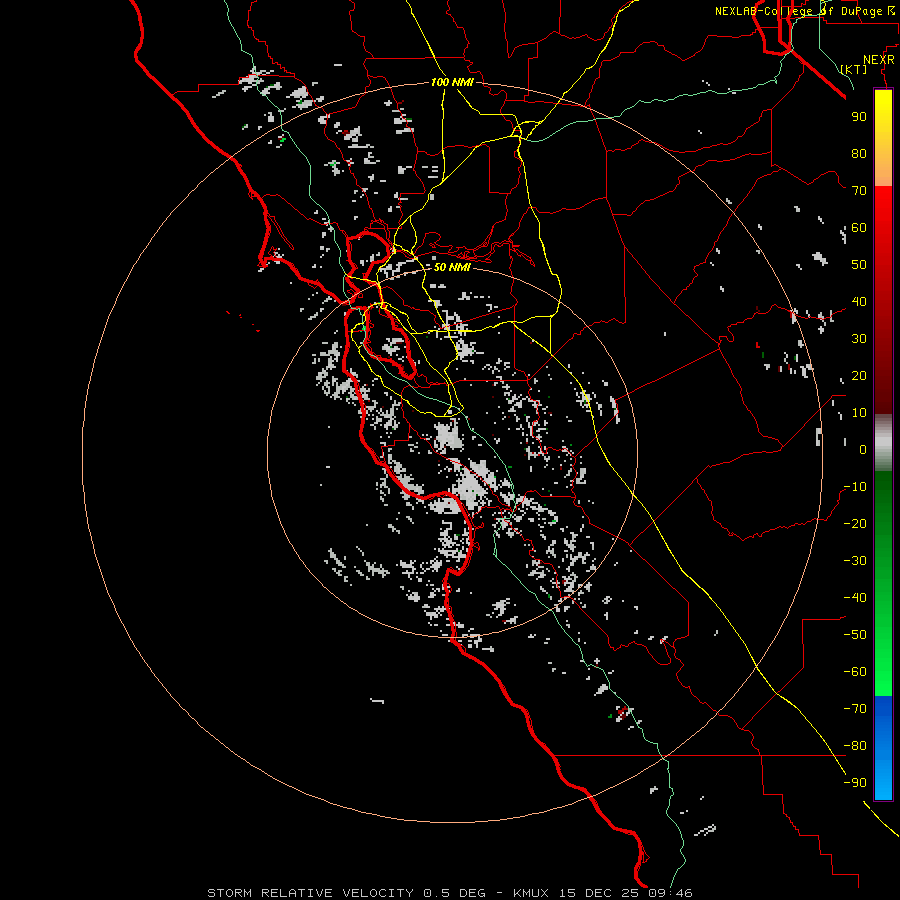The height and width of the screenshot is (900, 900).
Task: Select the -20 knot legend value
Action: tap(855, 523)
